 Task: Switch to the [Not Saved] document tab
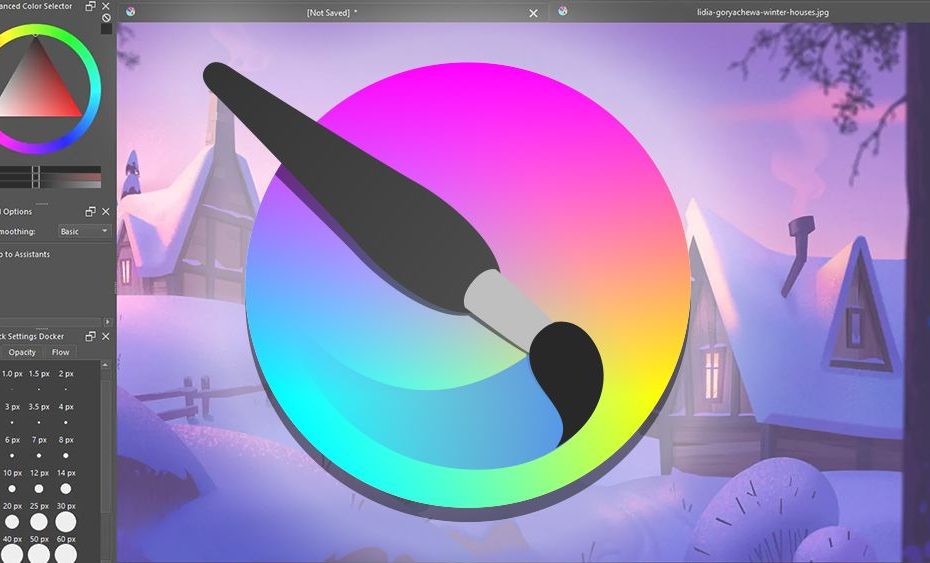point(331,12)
